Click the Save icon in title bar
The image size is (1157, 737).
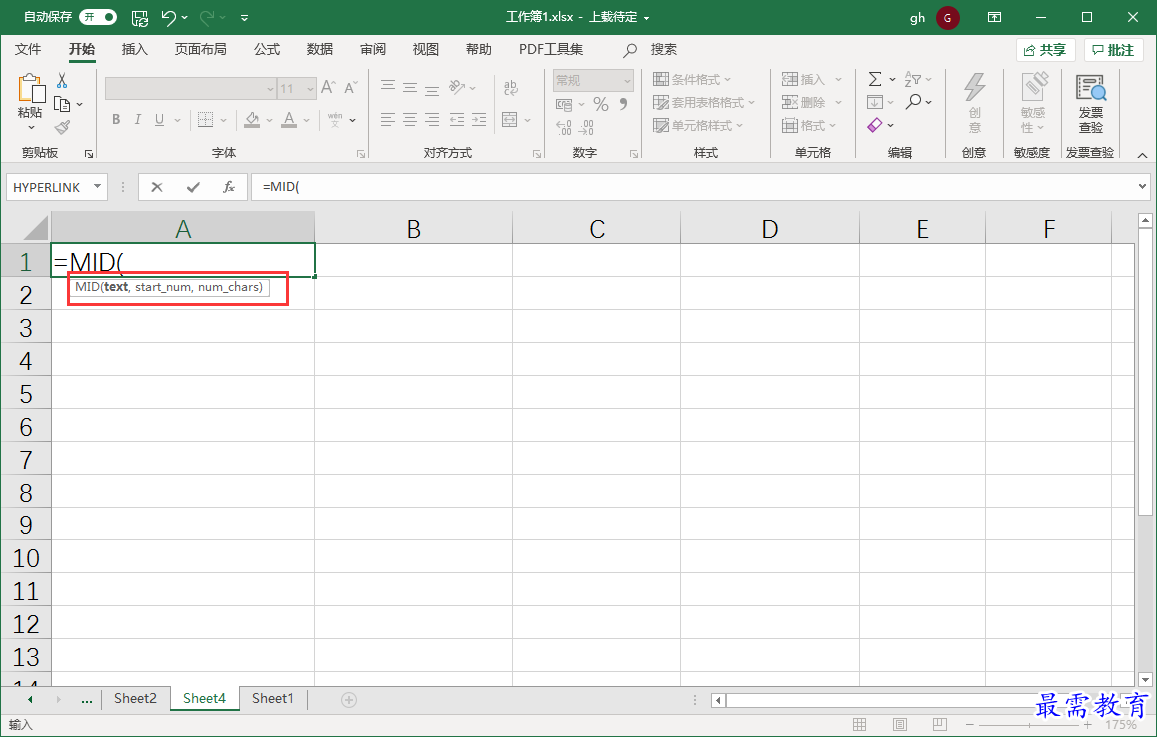pyautogui.click(x=139, y=18)
